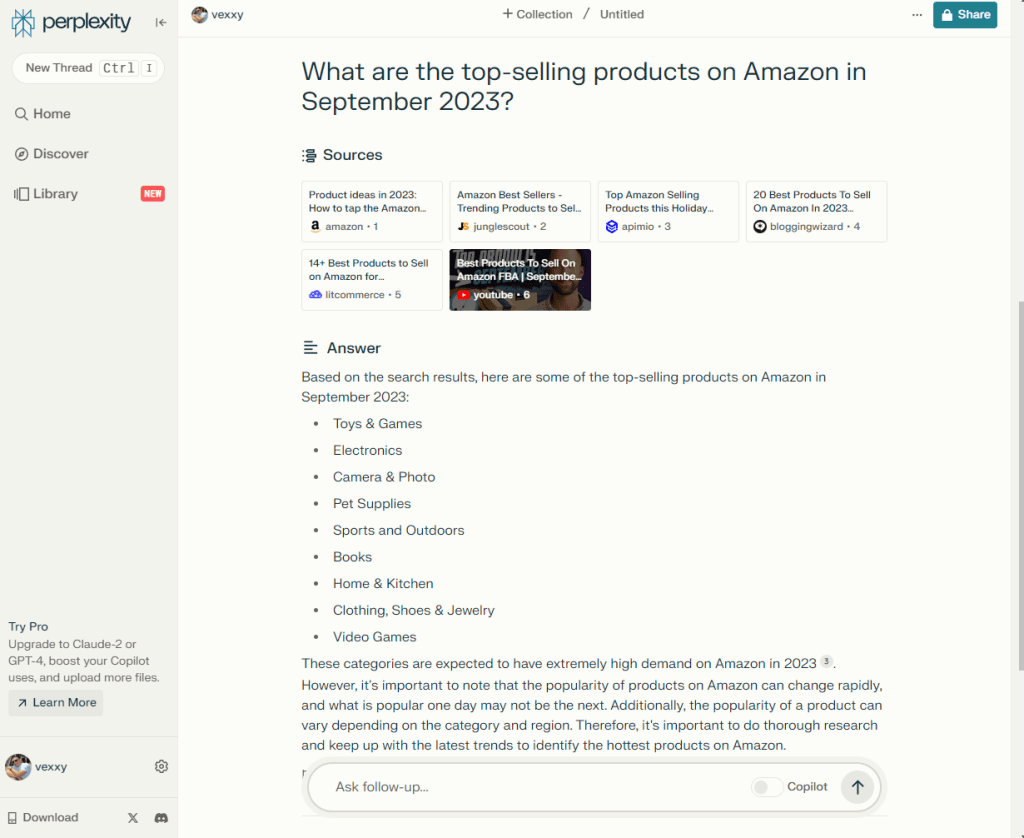Focus the Ask follow-up input field
1024x838 pixels.
[536, 786]
